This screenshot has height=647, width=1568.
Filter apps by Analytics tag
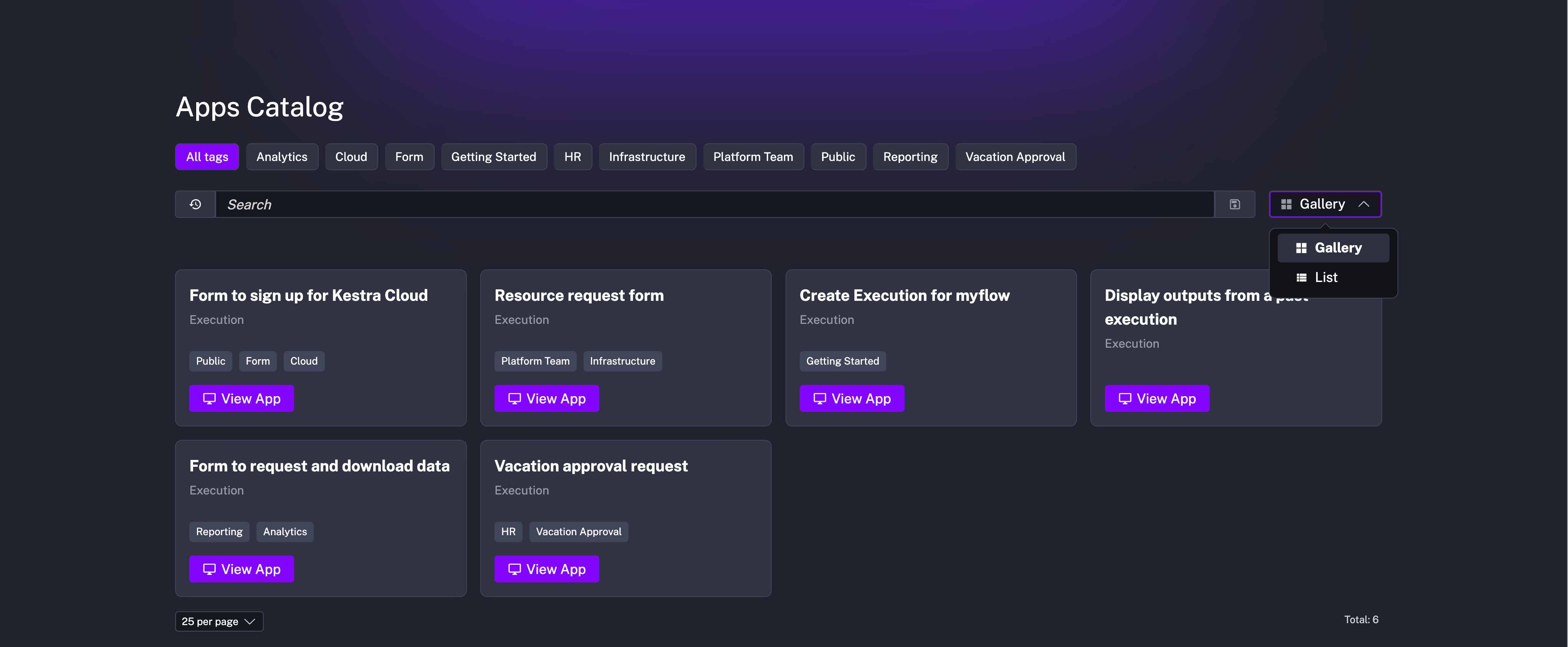coord(282,157)
